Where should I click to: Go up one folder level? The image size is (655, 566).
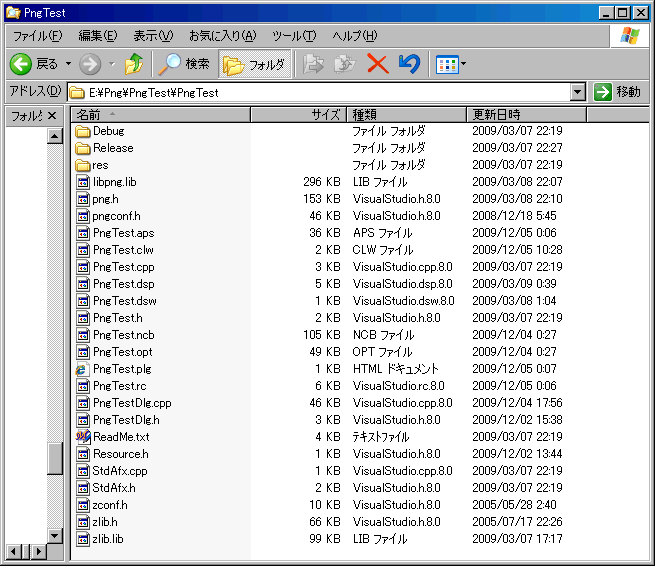click(x=134, y=64)
